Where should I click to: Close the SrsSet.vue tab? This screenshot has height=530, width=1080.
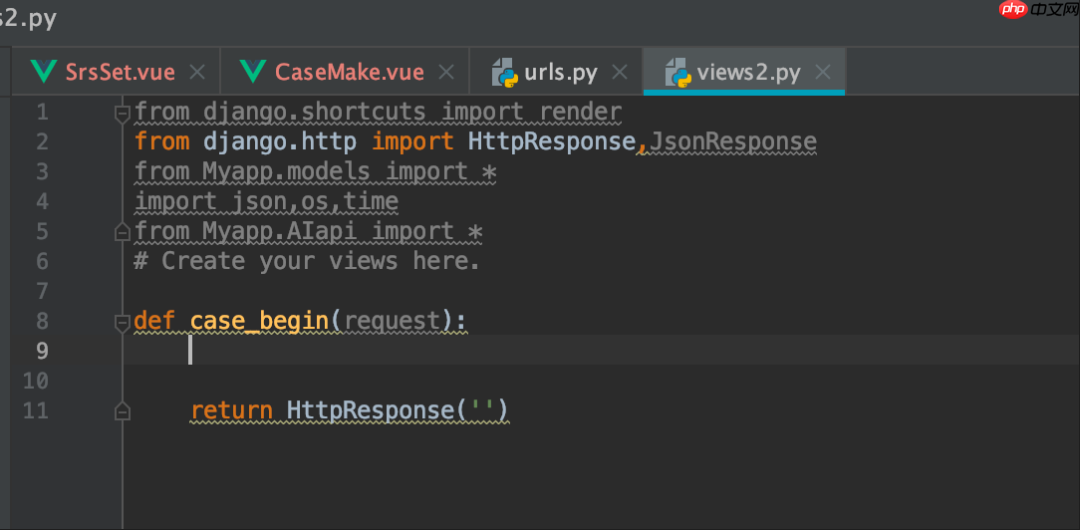[197, 72]
